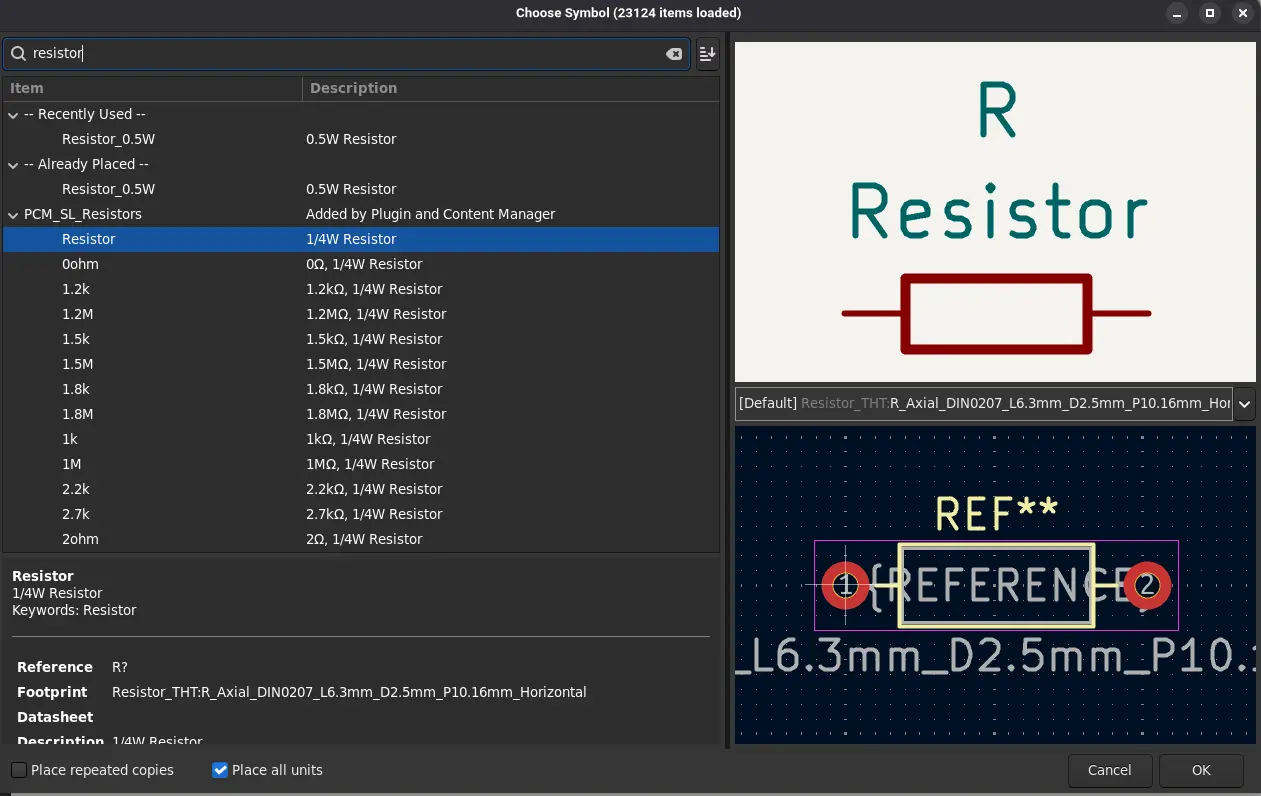
Task: Clear the resistor search text
Action: (x=674, y=54)
